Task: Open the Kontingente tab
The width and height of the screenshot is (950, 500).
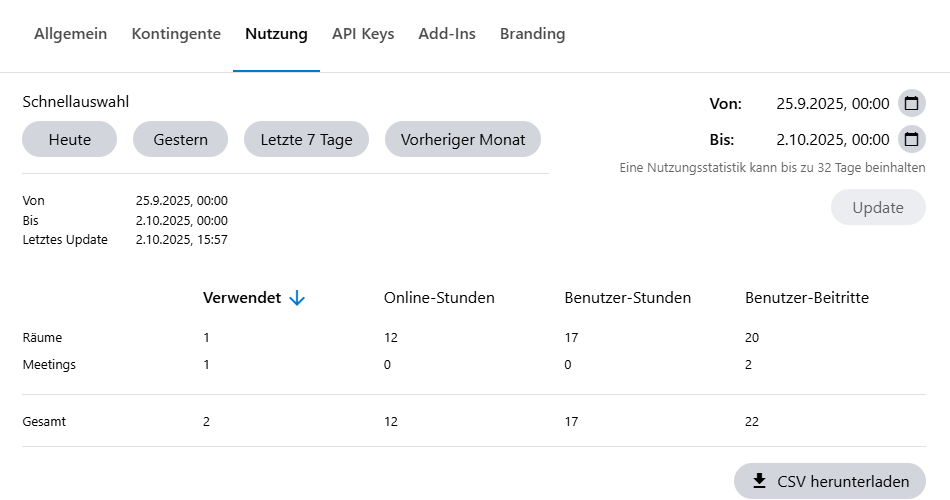Action: click(x=176, y=34)
